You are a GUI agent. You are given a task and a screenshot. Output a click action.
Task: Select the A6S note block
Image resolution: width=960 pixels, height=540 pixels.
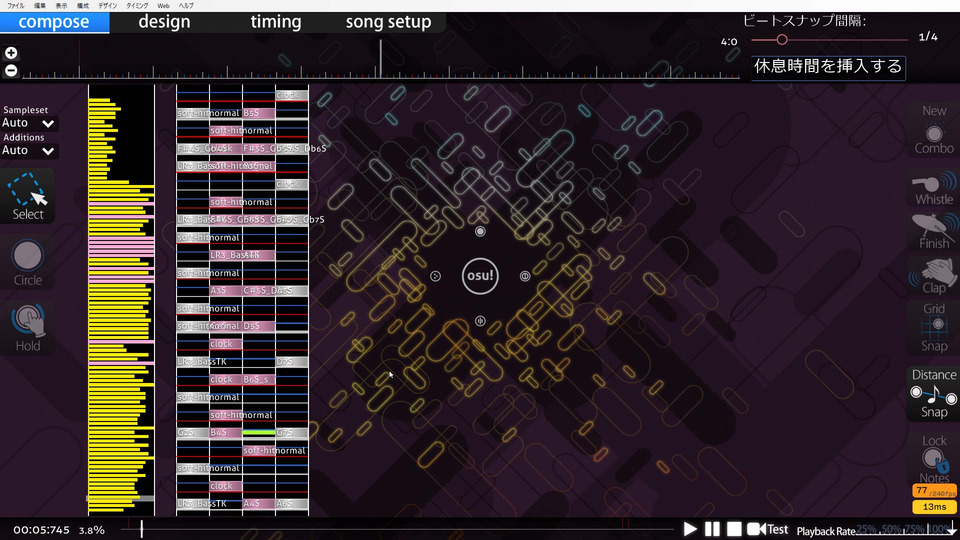(291, 504)
